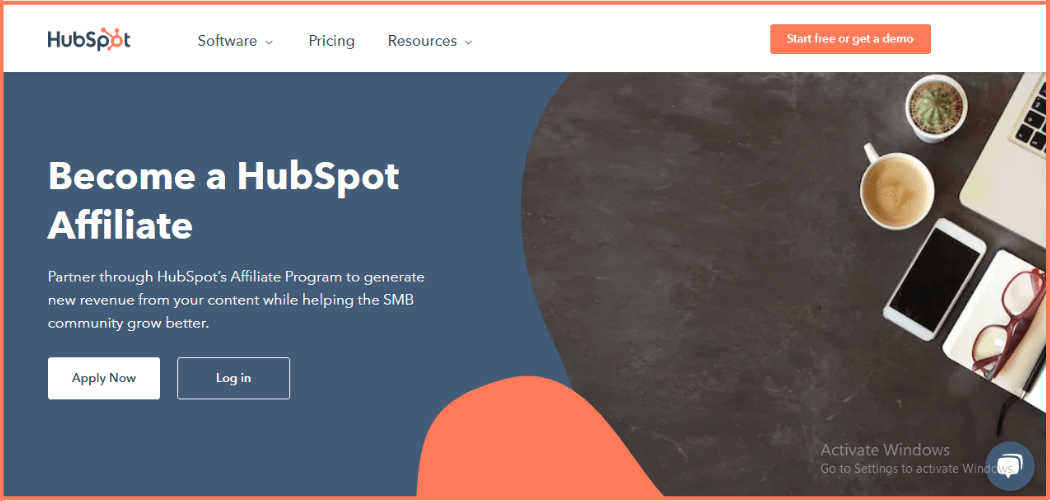Open the Software navigation menu
This screenshot has height=501, width=1050.
pos(235,41)
